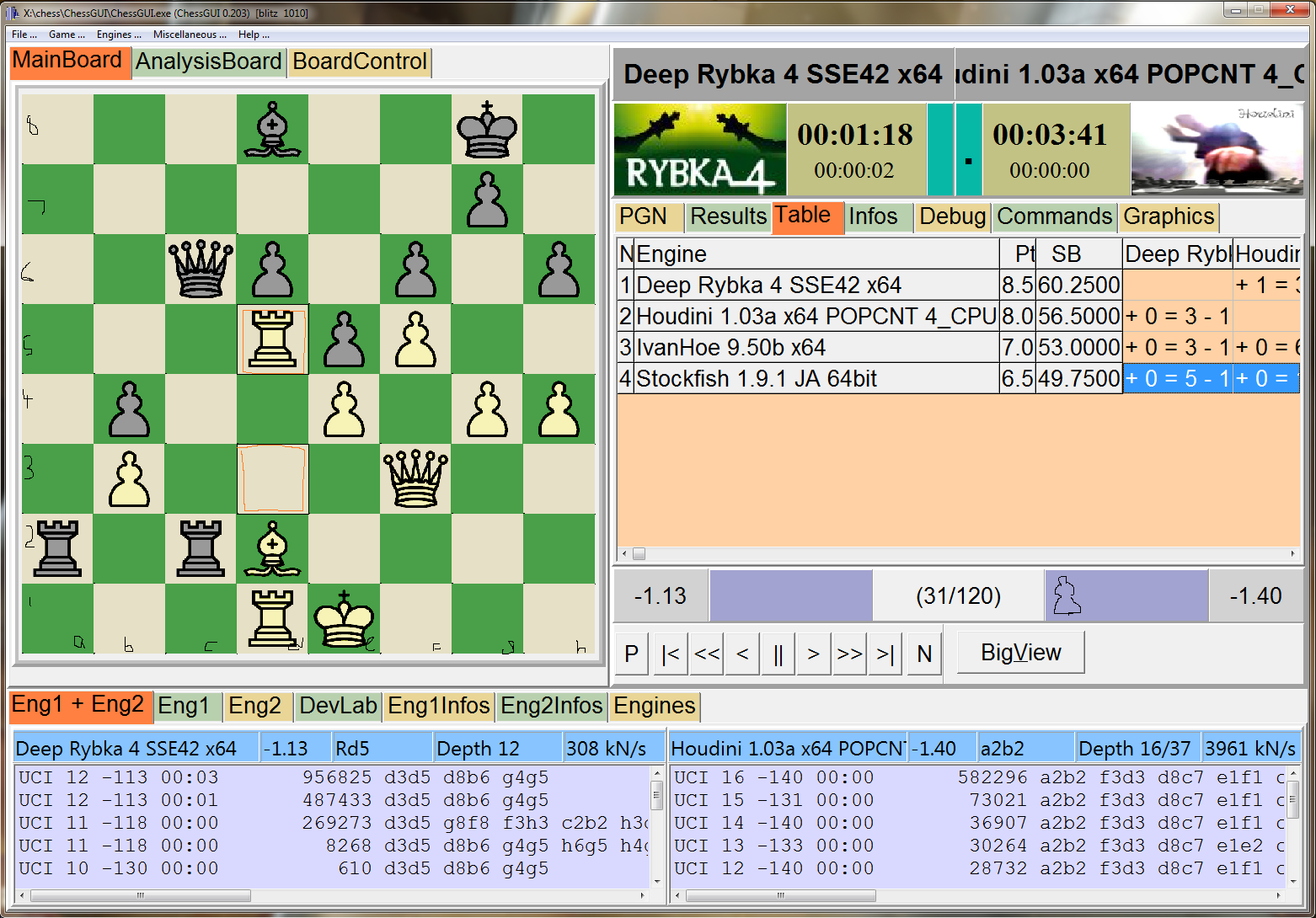Click the white queen on f3
This screenshot has width=1316, height=918.
pos(415,478)
